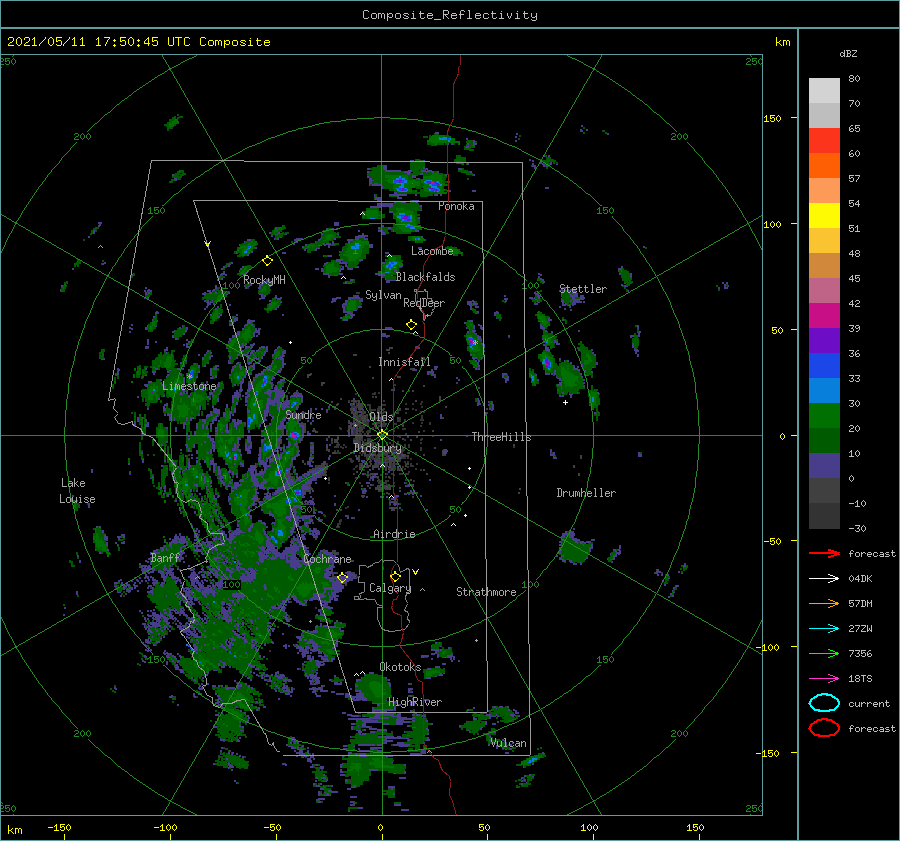This screenshot has height=841, width=900.
Task: Click the Airdrie label
Action: [394, 534]
